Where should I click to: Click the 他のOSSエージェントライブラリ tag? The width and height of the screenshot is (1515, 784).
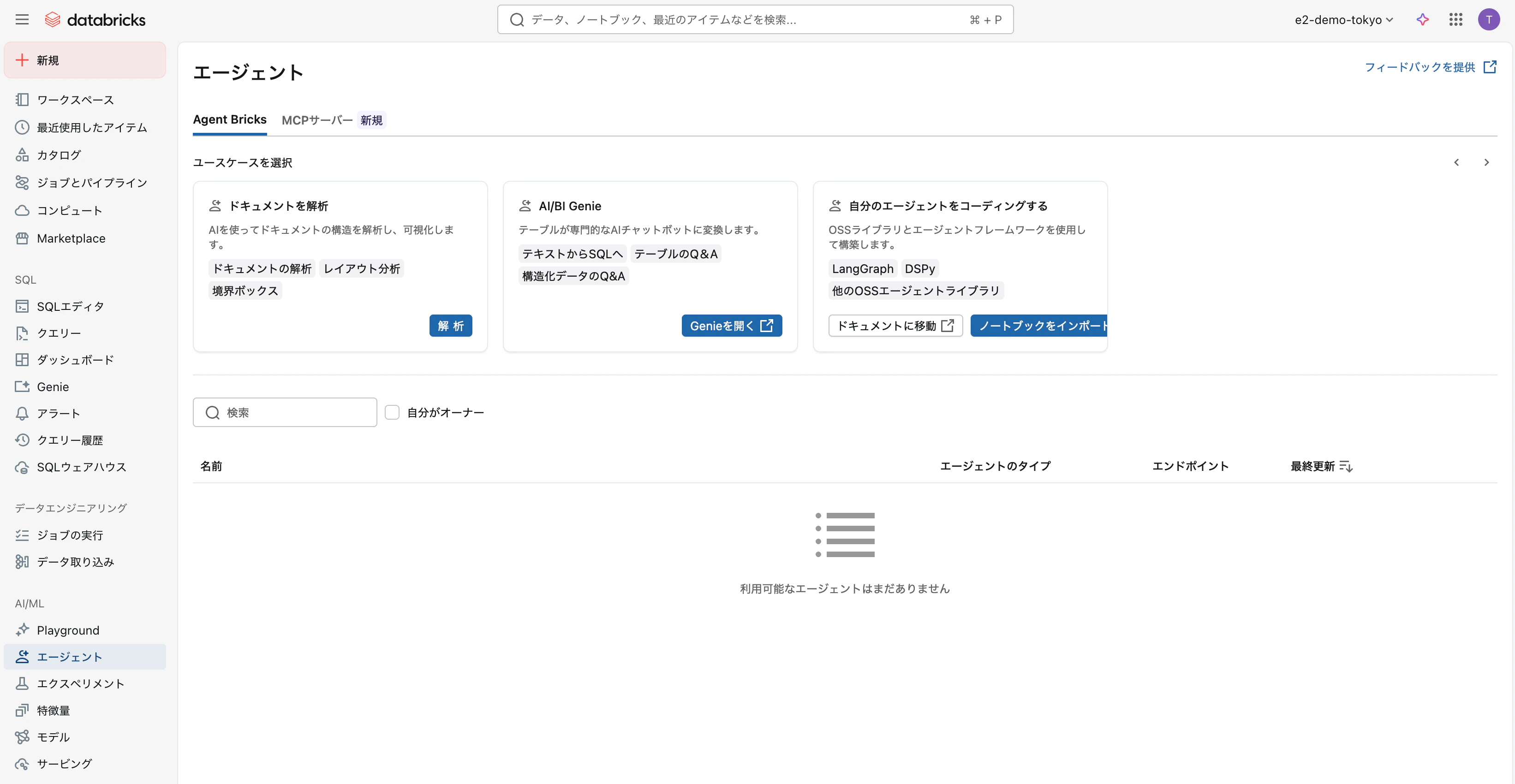coord(916,291)
